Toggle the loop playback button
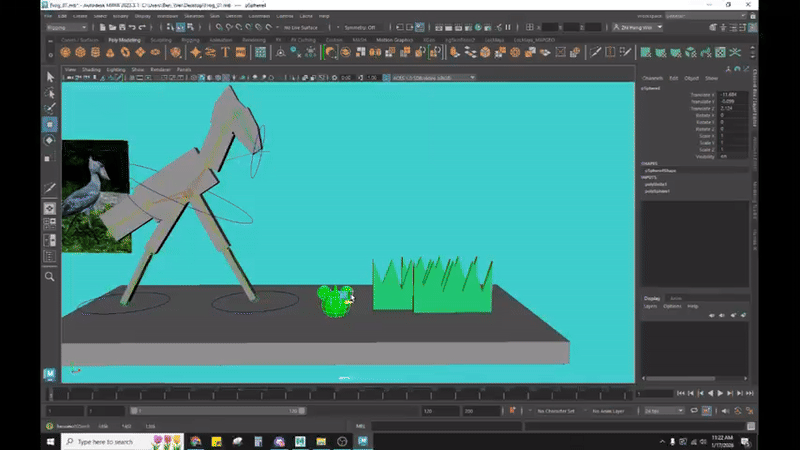 pyautogui.click(x=692, y=411)
